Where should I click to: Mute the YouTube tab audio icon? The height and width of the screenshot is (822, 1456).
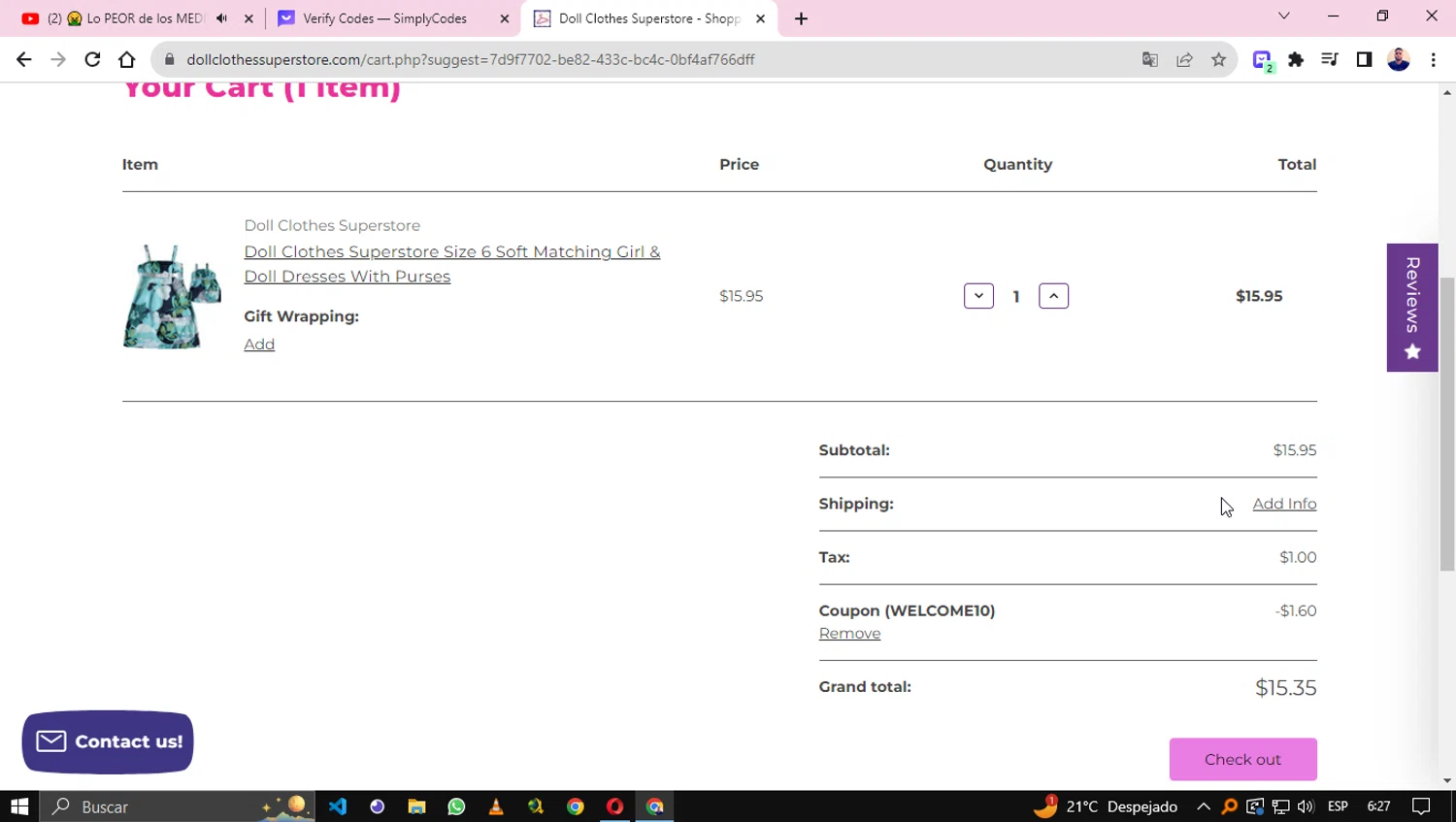[222, 18]
